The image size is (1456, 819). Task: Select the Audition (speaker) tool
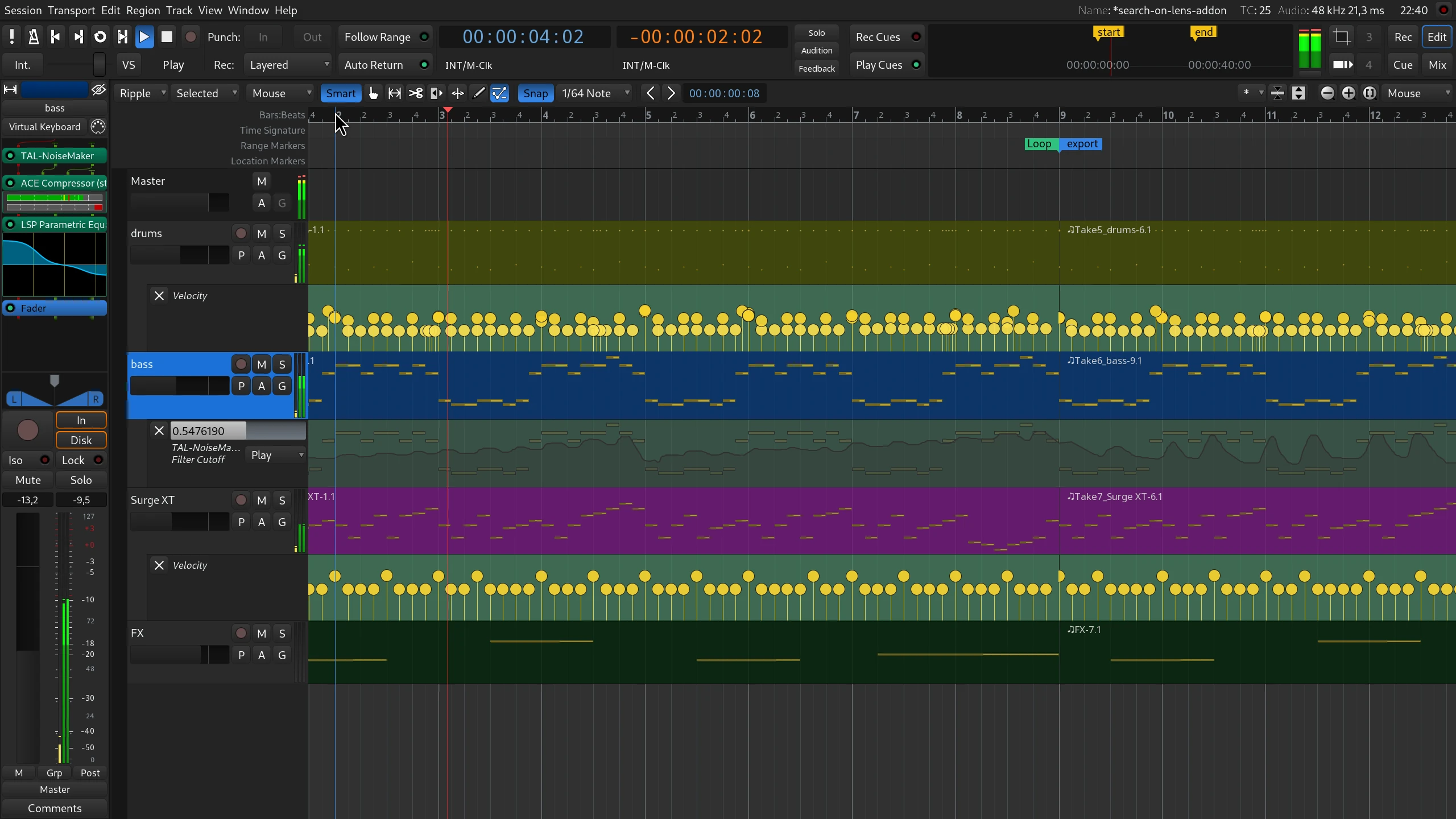click(x=436, y=93)
